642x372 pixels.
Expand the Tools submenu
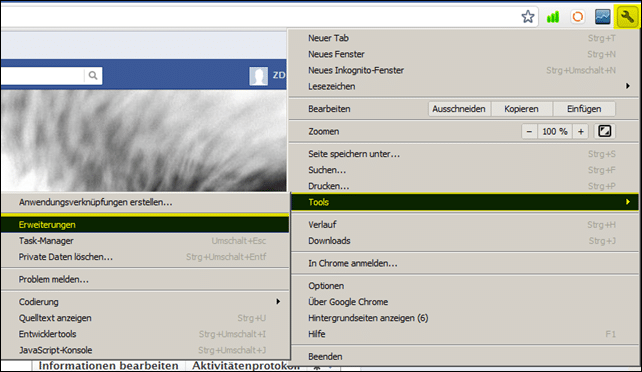[464, 202]
